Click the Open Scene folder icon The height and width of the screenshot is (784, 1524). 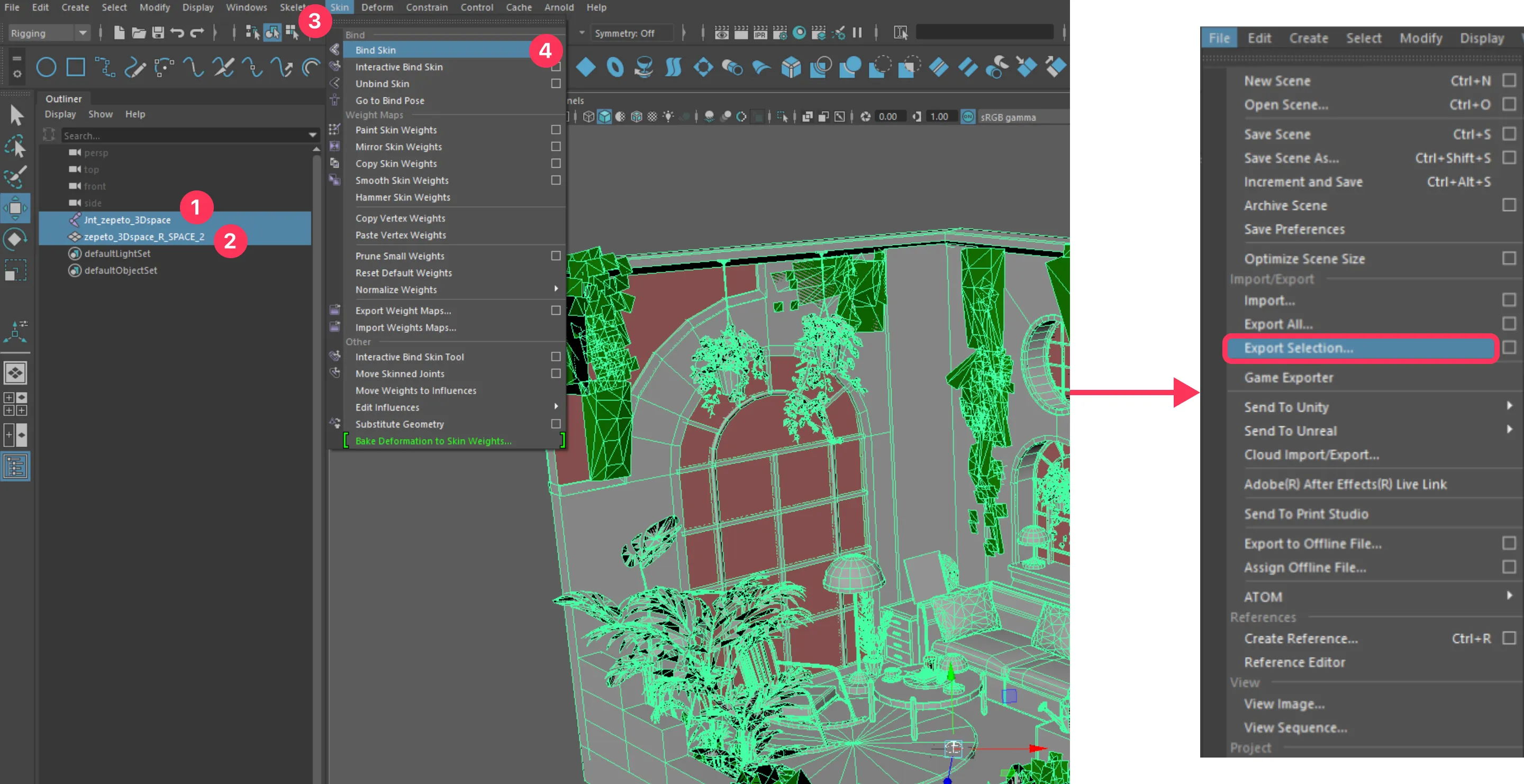pos(139,32)
